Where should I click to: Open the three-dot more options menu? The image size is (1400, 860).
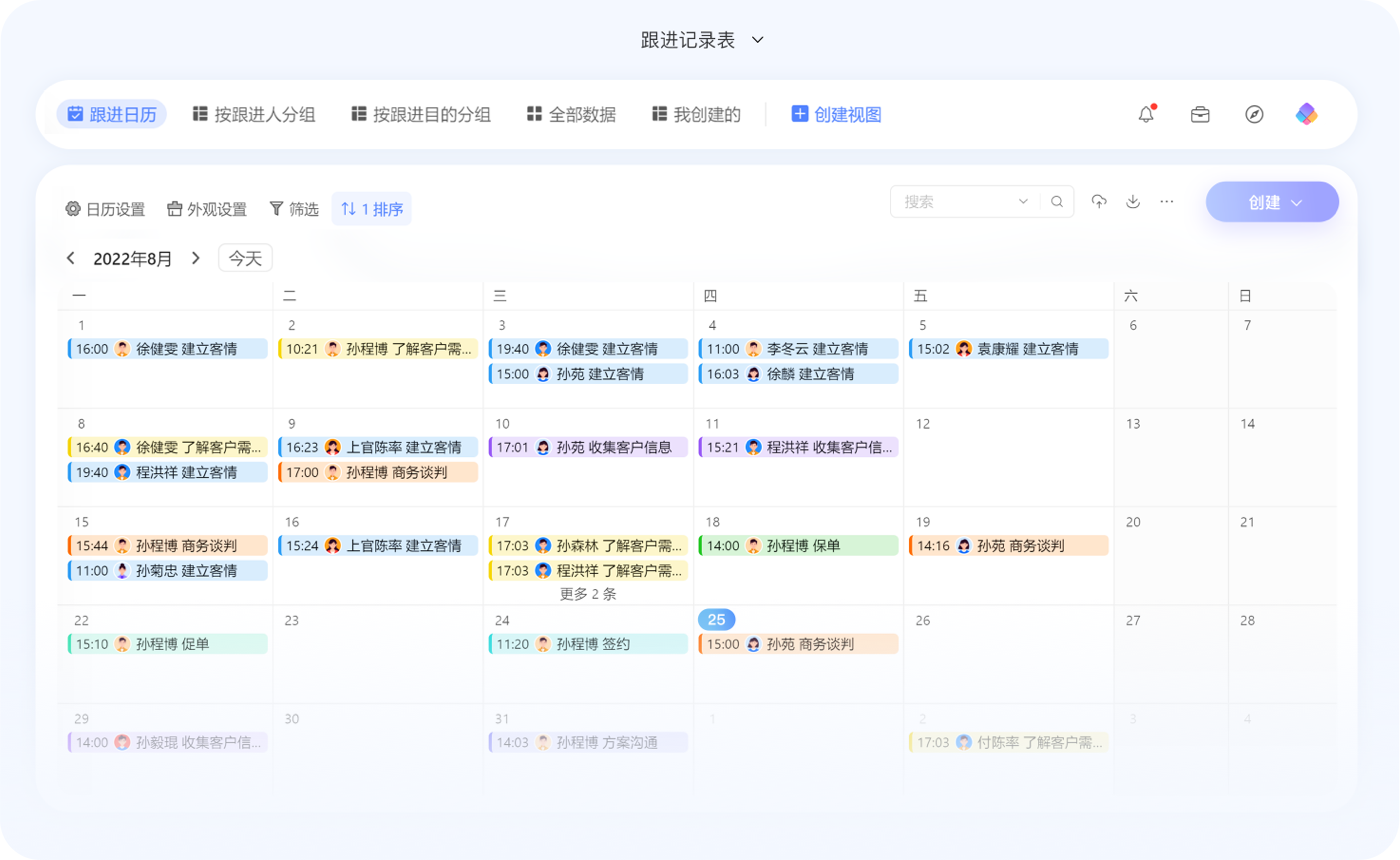(1167, 201)
